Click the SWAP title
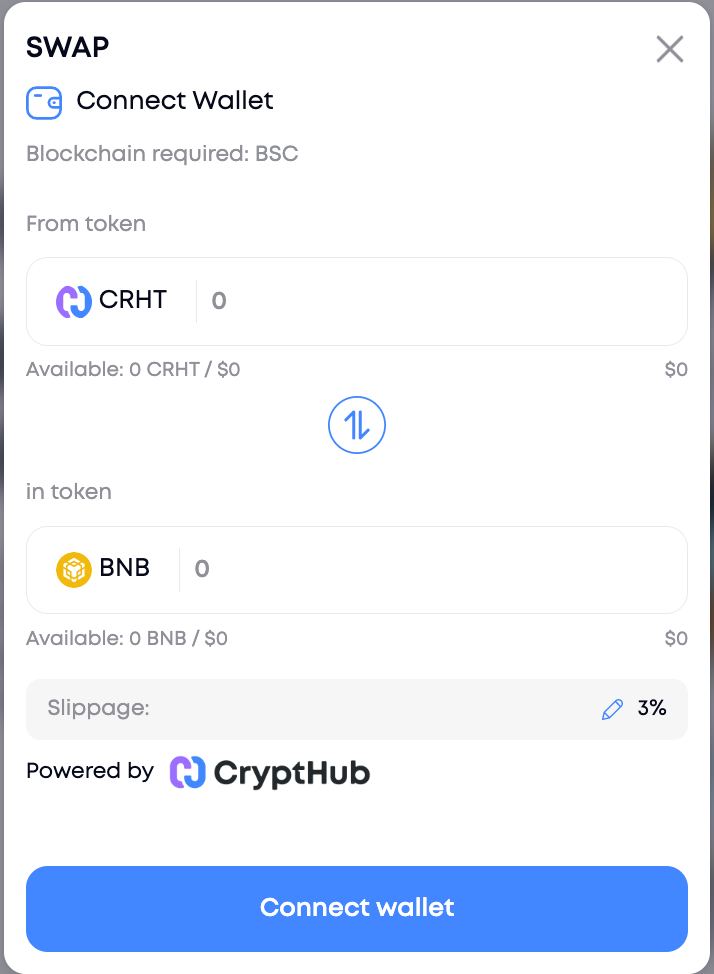 [x=68, y=47]
